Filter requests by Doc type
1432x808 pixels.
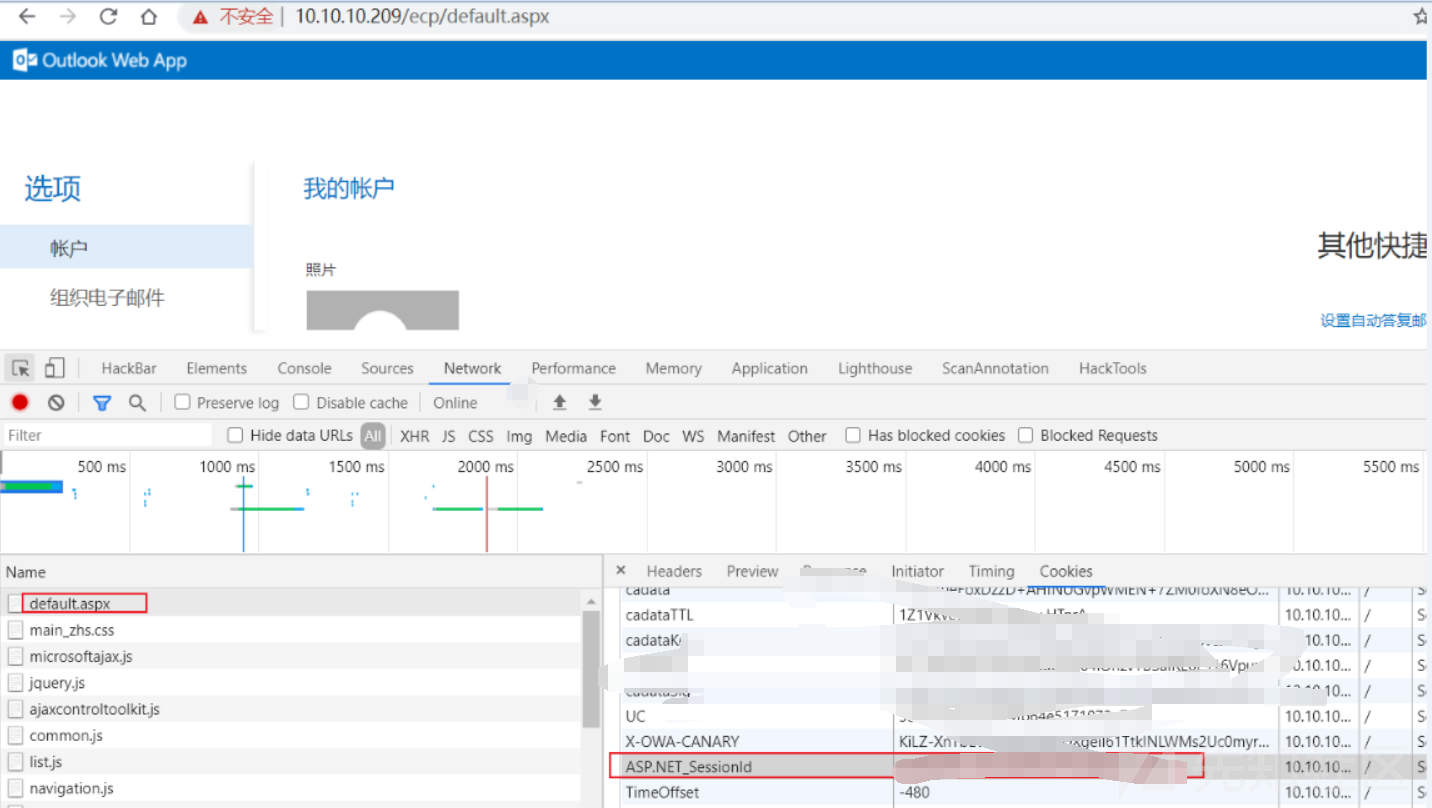tap(656, 436)
